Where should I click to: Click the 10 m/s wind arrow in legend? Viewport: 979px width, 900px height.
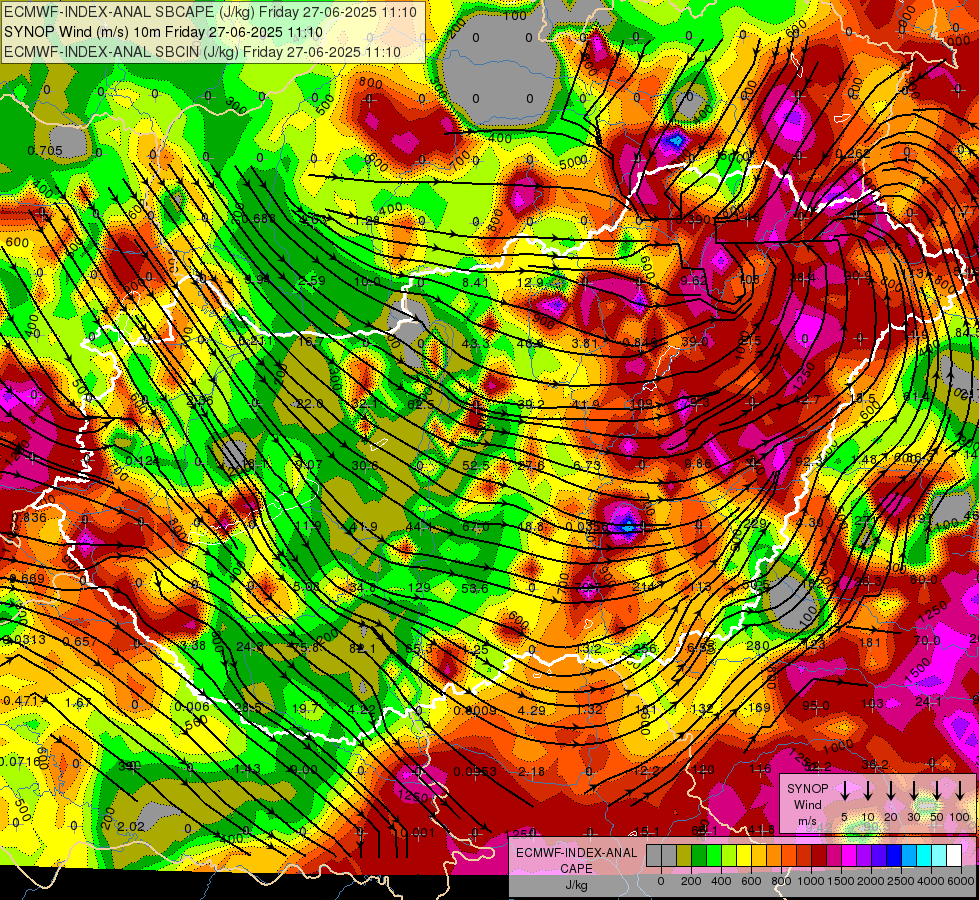tap(868, 790)
